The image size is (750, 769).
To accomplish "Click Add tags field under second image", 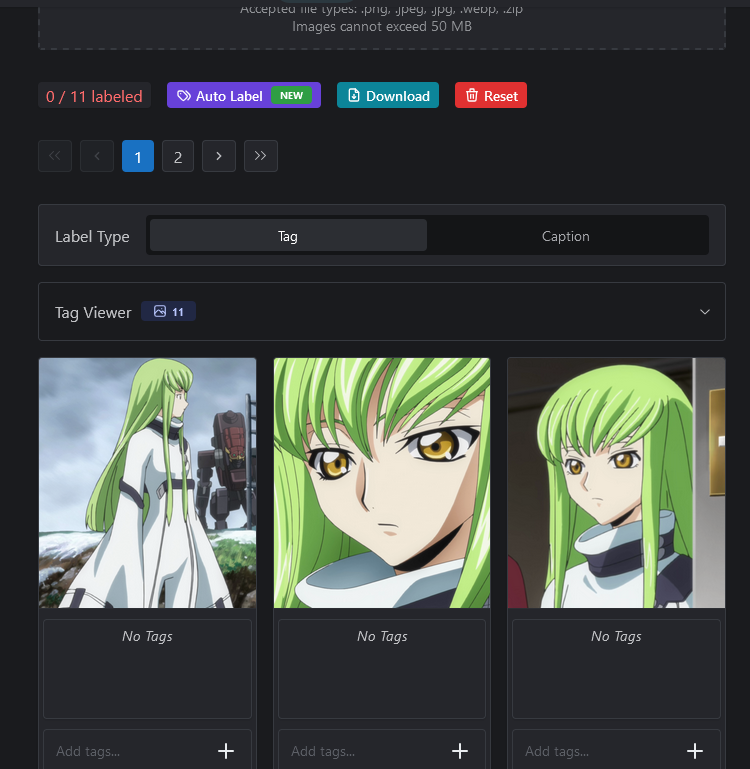I will pos(367,750).
